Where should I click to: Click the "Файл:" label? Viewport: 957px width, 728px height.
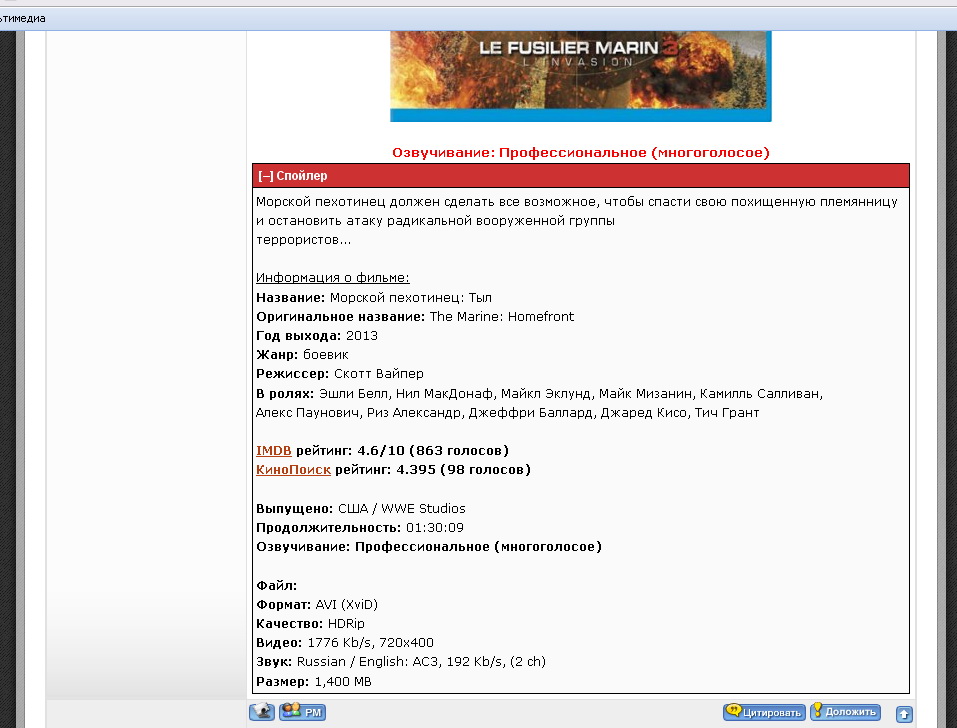tap(276, 586)
